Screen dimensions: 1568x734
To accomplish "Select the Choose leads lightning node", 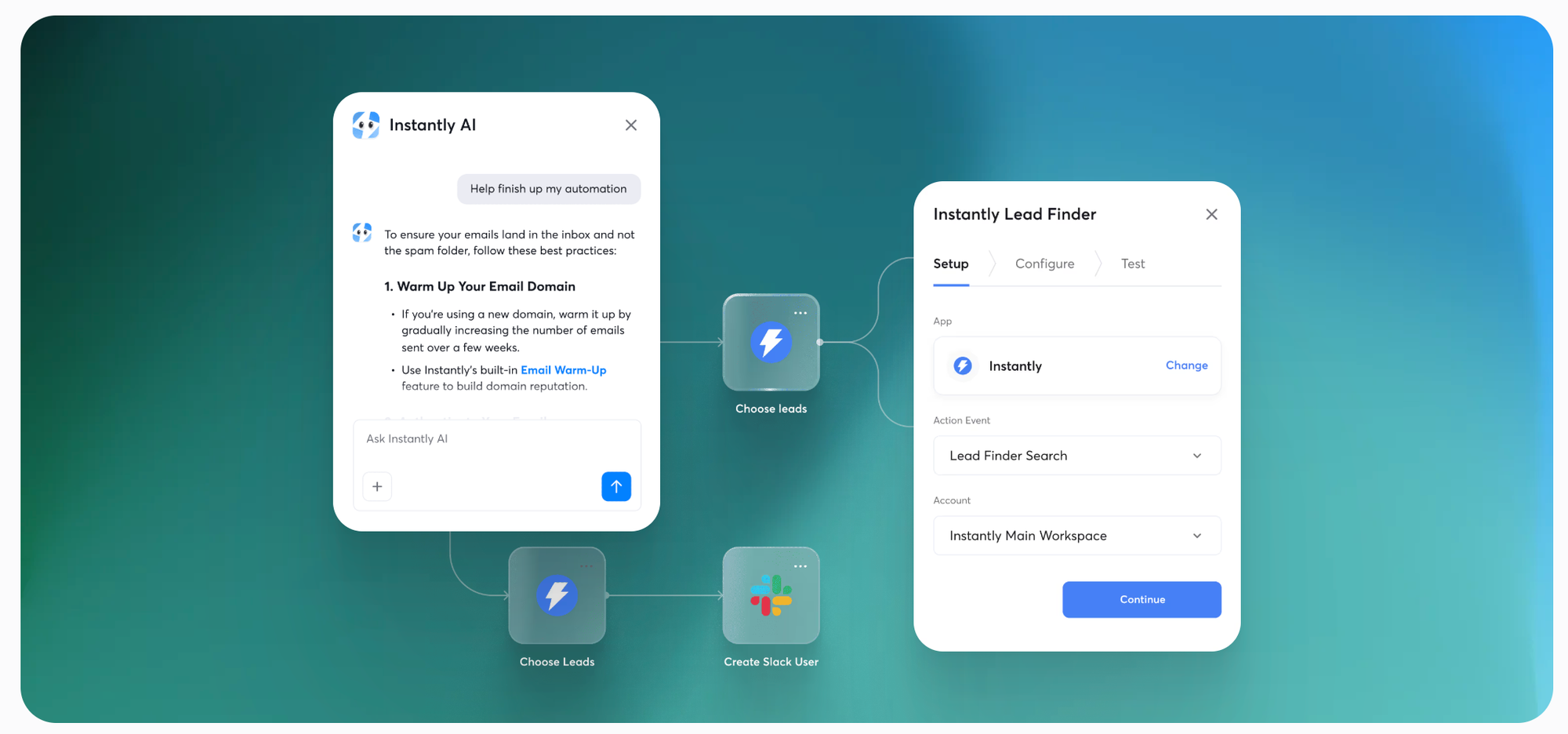I will [771, 342].
